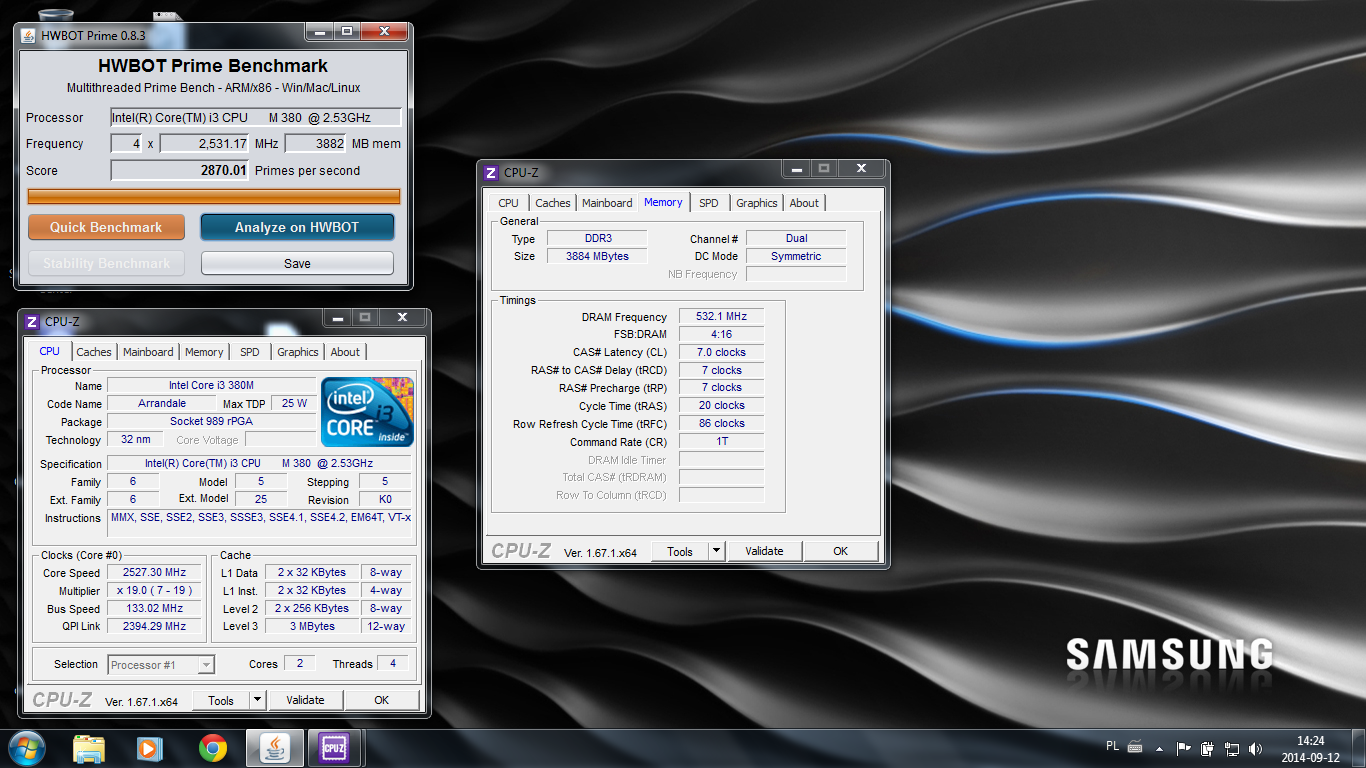
Task: Switch to CPU tab in Memory window
Action: point(509,203)
